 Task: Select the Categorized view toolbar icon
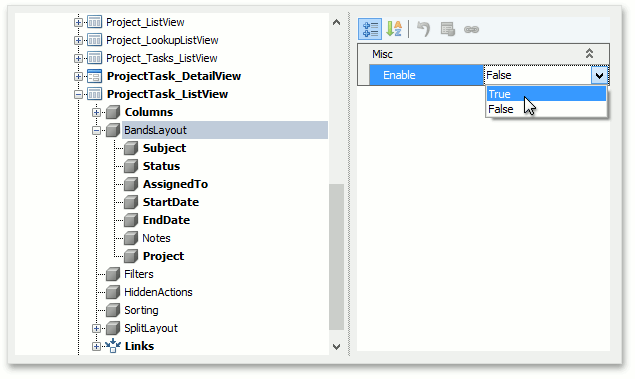(370, 29)
